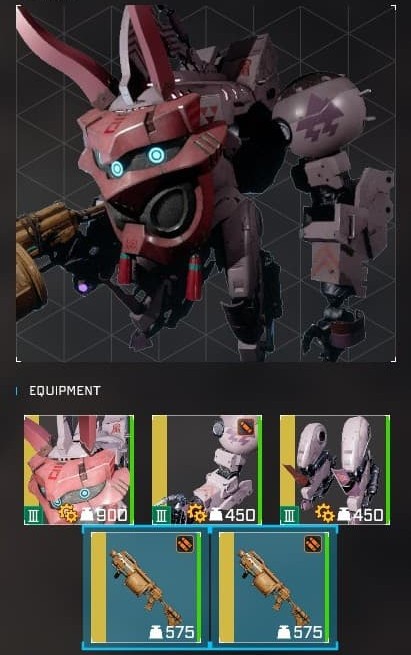Click the 575 weight value on the left launcher
Viewport: 411px width, 655px height.
point(180,632)
